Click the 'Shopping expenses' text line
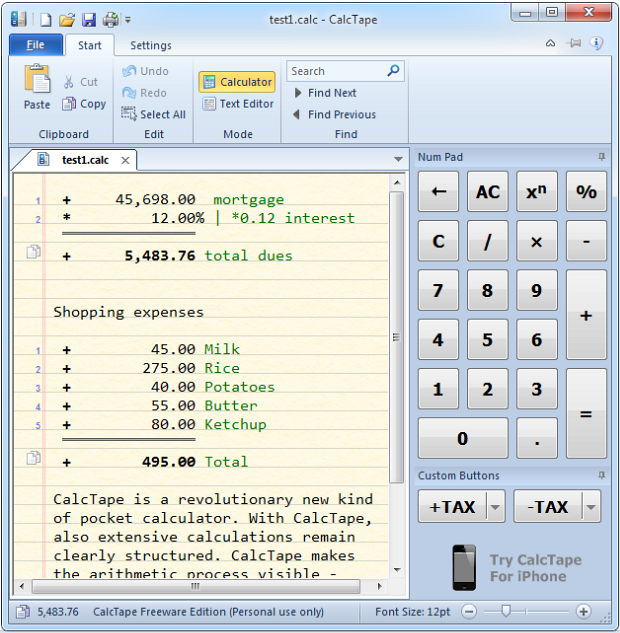 coord(128,312)
